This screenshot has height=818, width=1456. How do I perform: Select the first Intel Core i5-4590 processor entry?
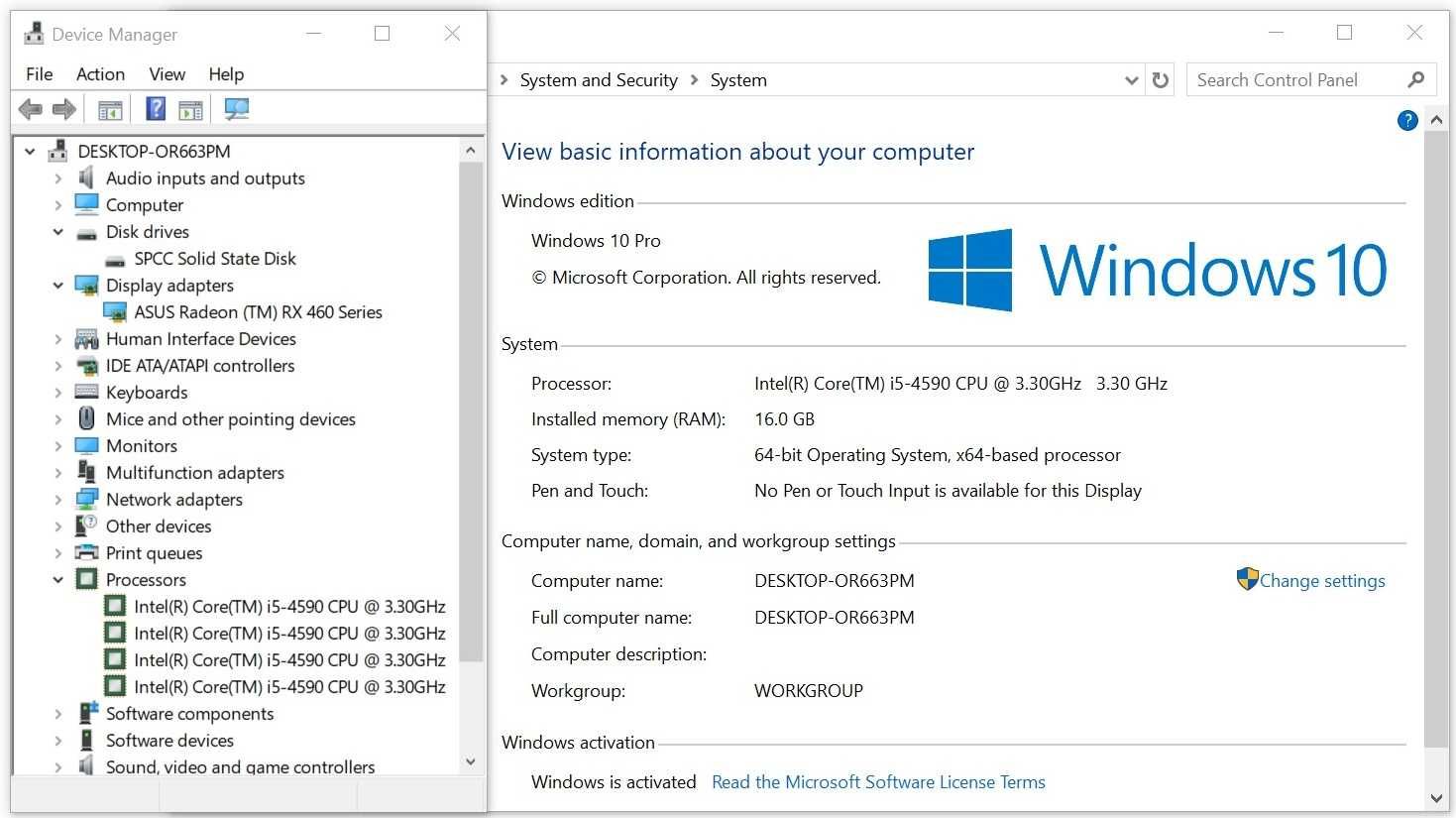coord(289,607)
